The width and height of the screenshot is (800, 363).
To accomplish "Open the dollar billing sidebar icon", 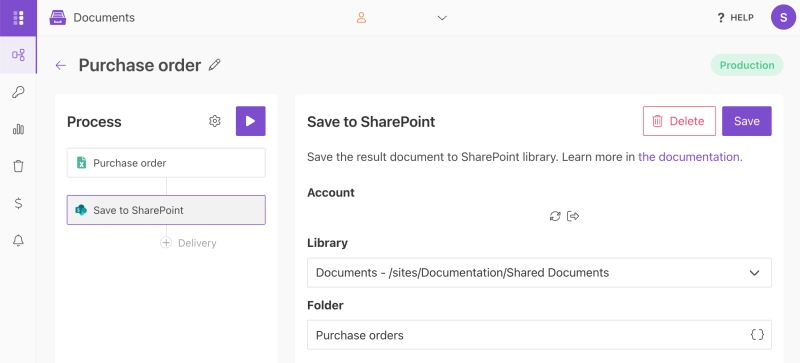I will (x=18, y=203).
